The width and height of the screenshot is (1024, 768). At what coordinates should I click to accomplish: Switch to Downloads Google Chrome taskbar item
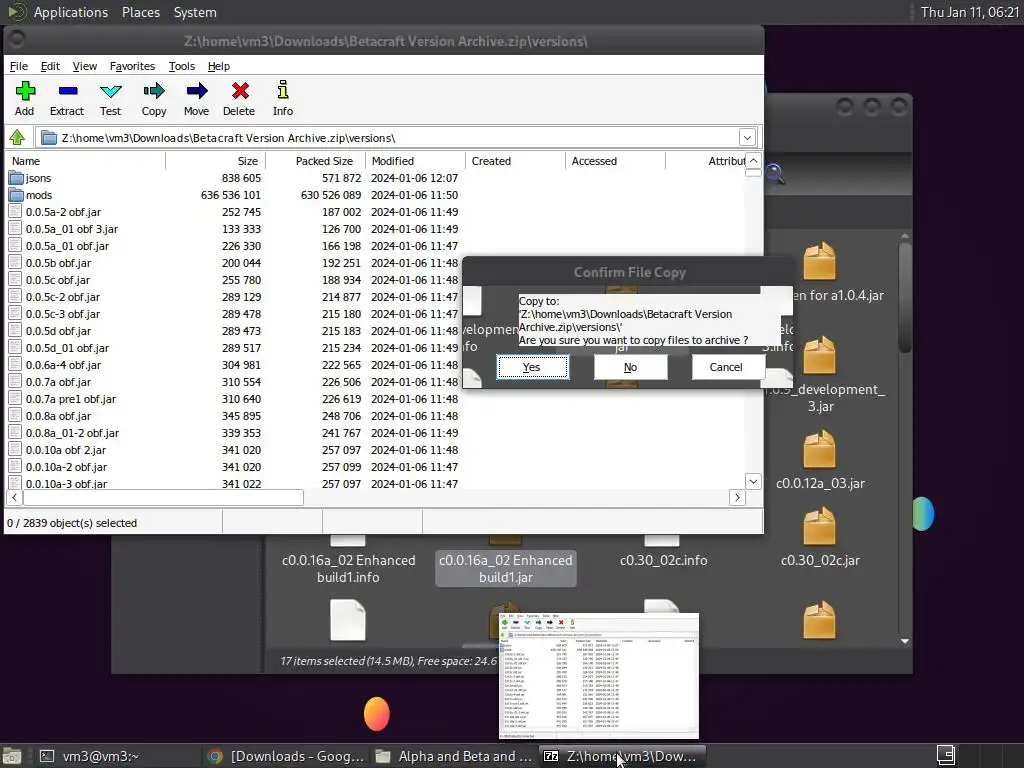tap(285, 756)
